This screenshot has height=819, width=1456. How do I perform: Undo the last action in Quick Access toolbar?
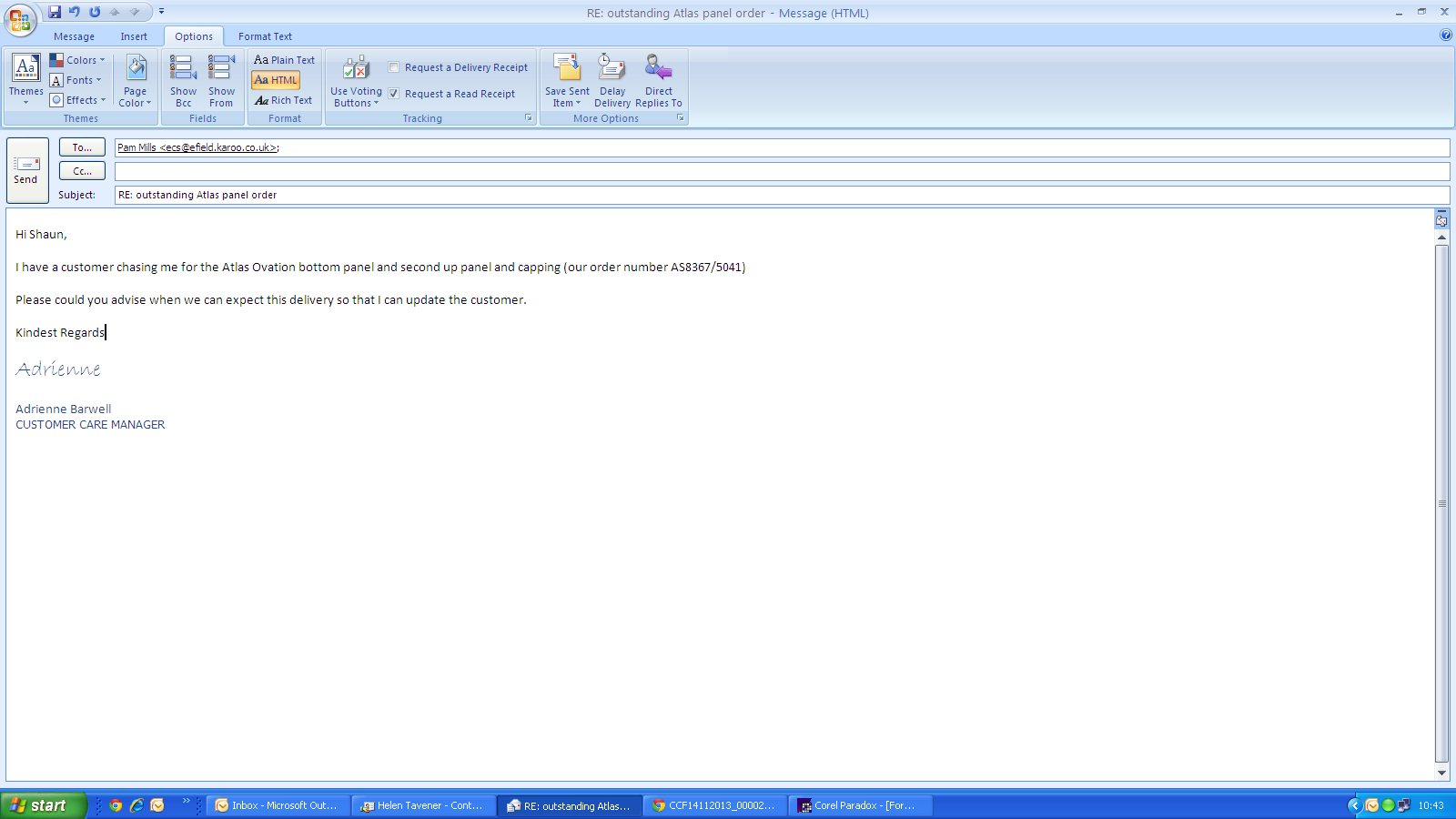coord(75,12)
